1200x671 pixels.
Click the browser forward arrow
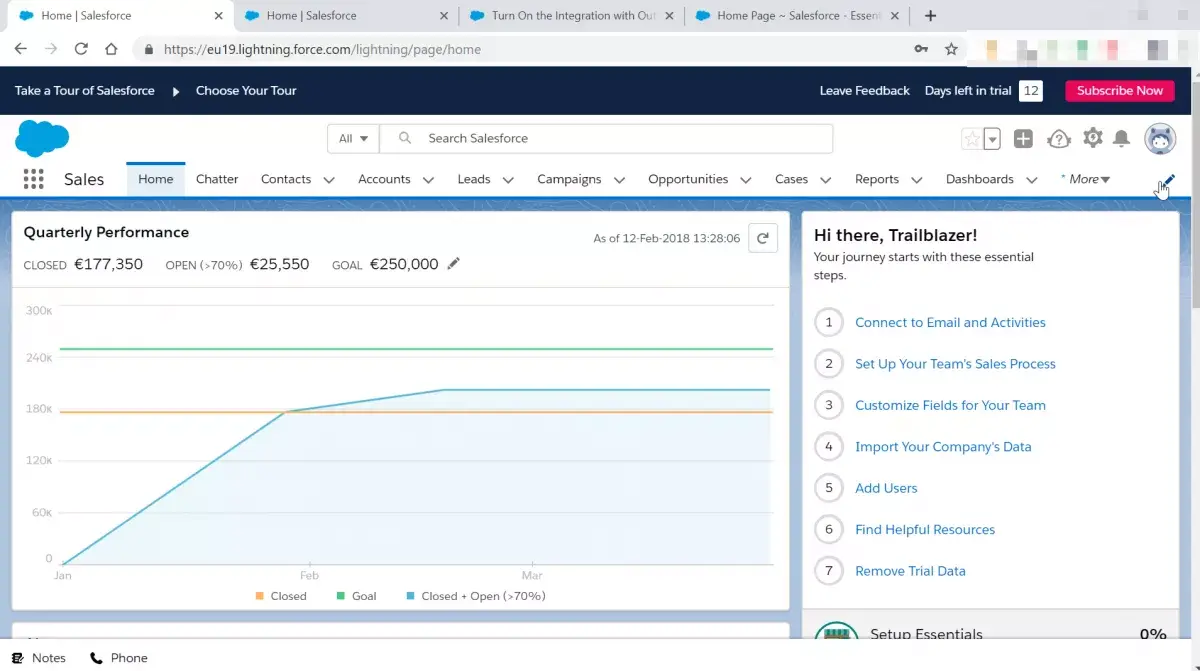coord(51,49)
